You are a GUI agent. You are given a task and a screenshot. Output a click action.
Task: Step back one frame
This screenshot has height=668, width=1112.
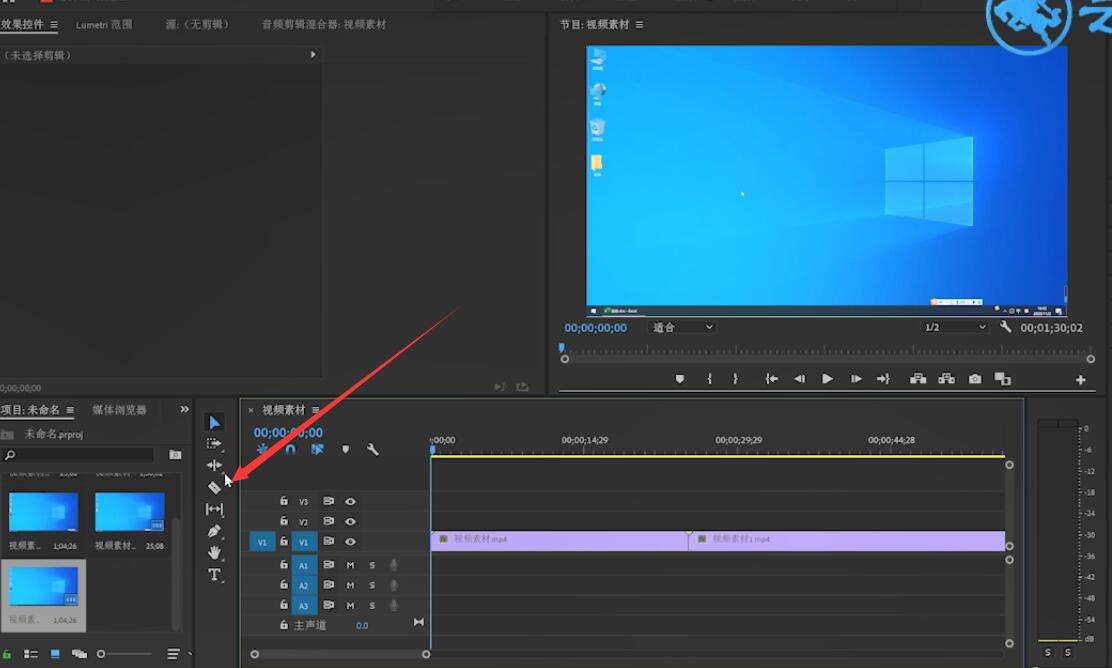(799, 379)
